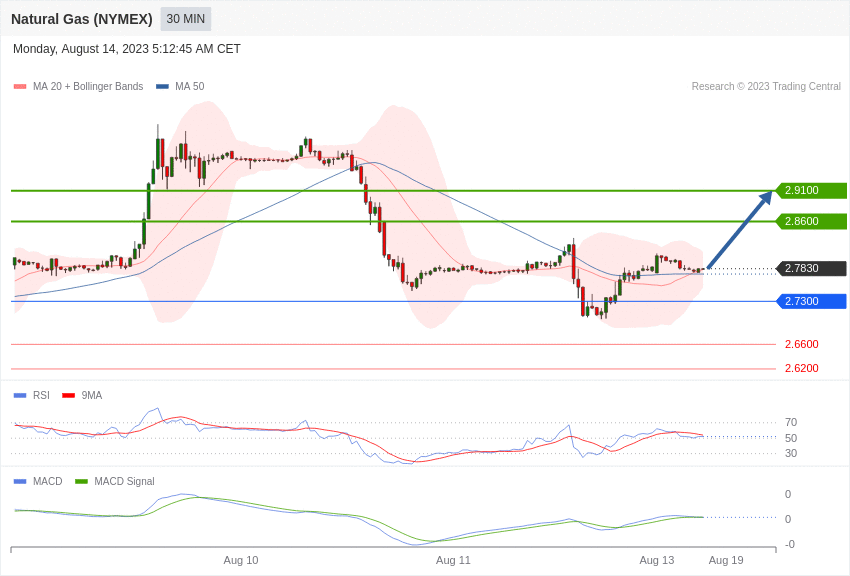This screenshot has width=850, height=576.
Task: Click the Aug 10 date marker
Action: pos(241,560)
